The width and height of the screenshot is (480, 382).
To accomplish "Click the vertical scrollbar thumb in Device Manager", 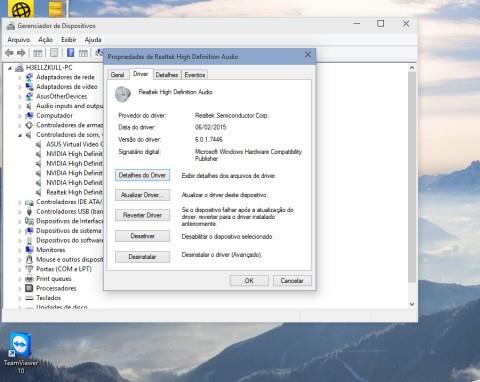I will tap(412, 177).
